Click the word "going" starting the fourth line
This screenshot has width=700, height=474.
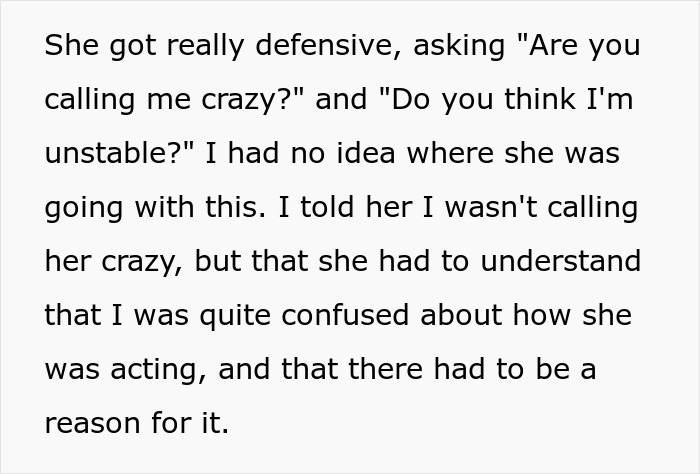click(79, 208)
